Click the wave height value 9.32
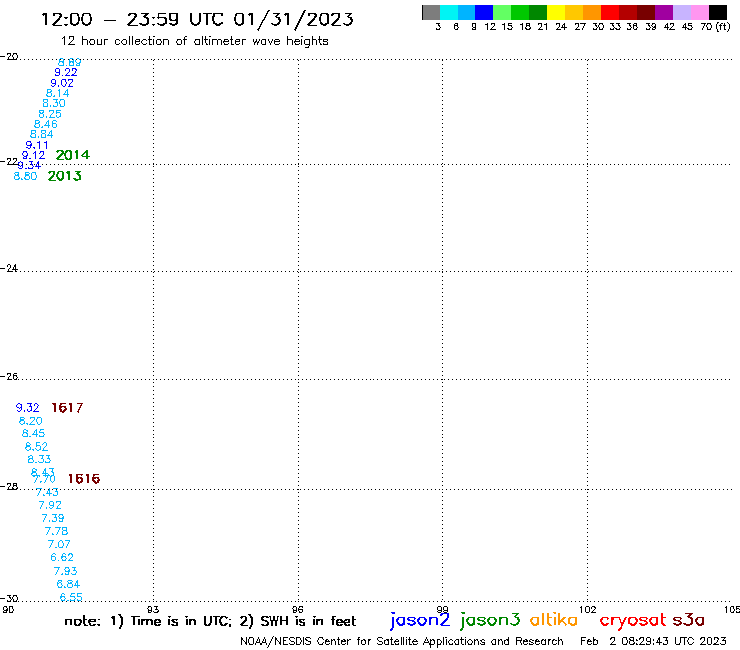 [x=27, y=408]
